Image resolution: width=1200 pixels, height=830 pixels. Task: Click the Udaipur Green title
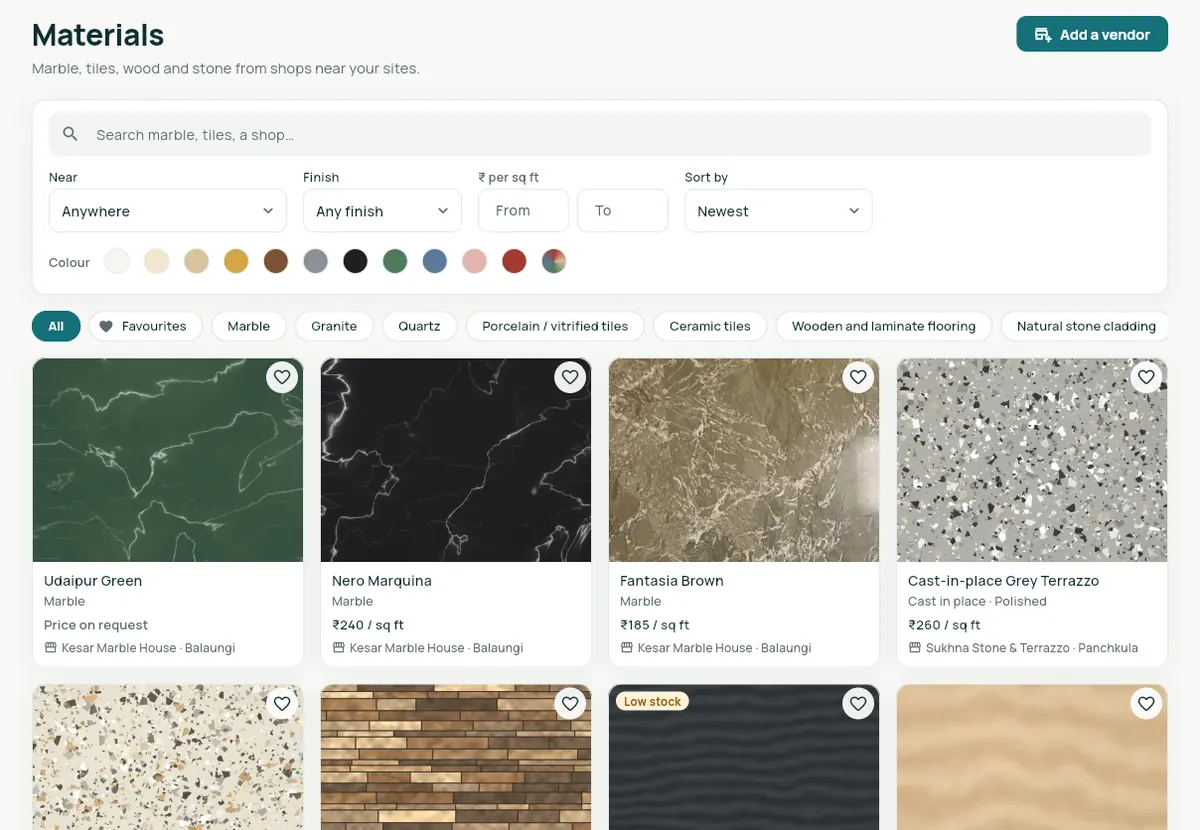[x=93, y=581]
